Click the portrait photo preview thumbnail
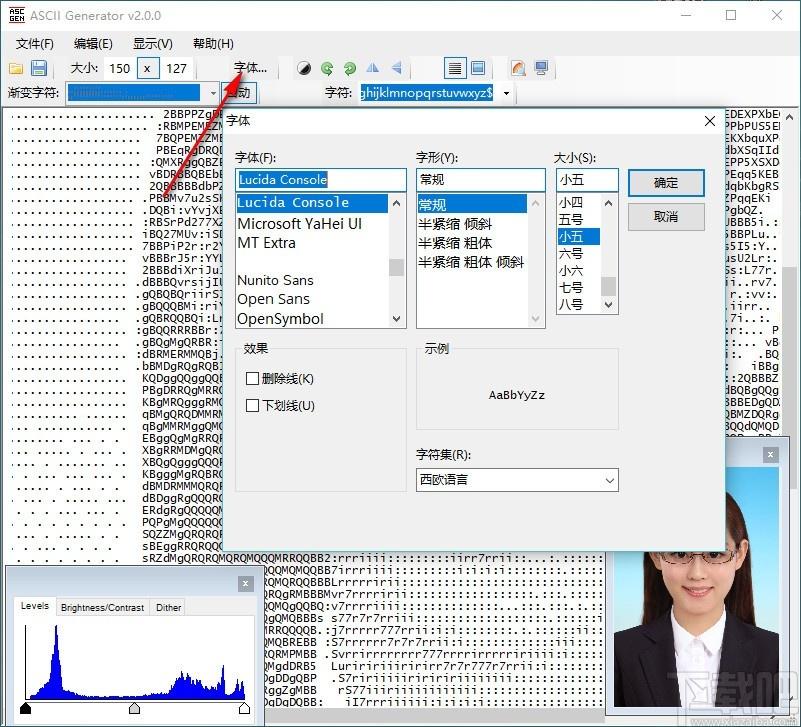 [x=697, y=588]
